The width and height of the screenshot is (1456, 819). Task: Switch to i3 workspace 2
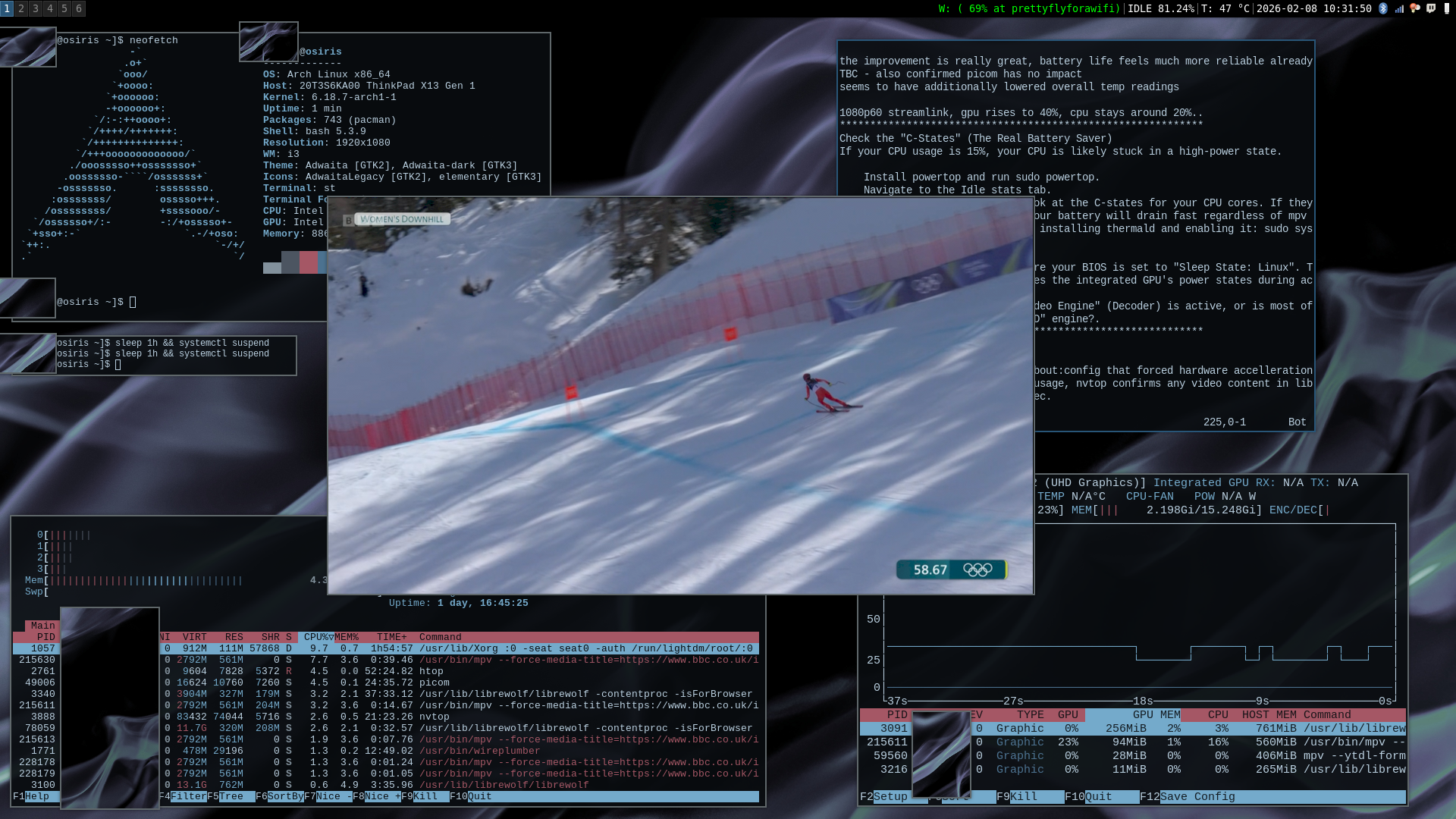[x=21, y=8]
